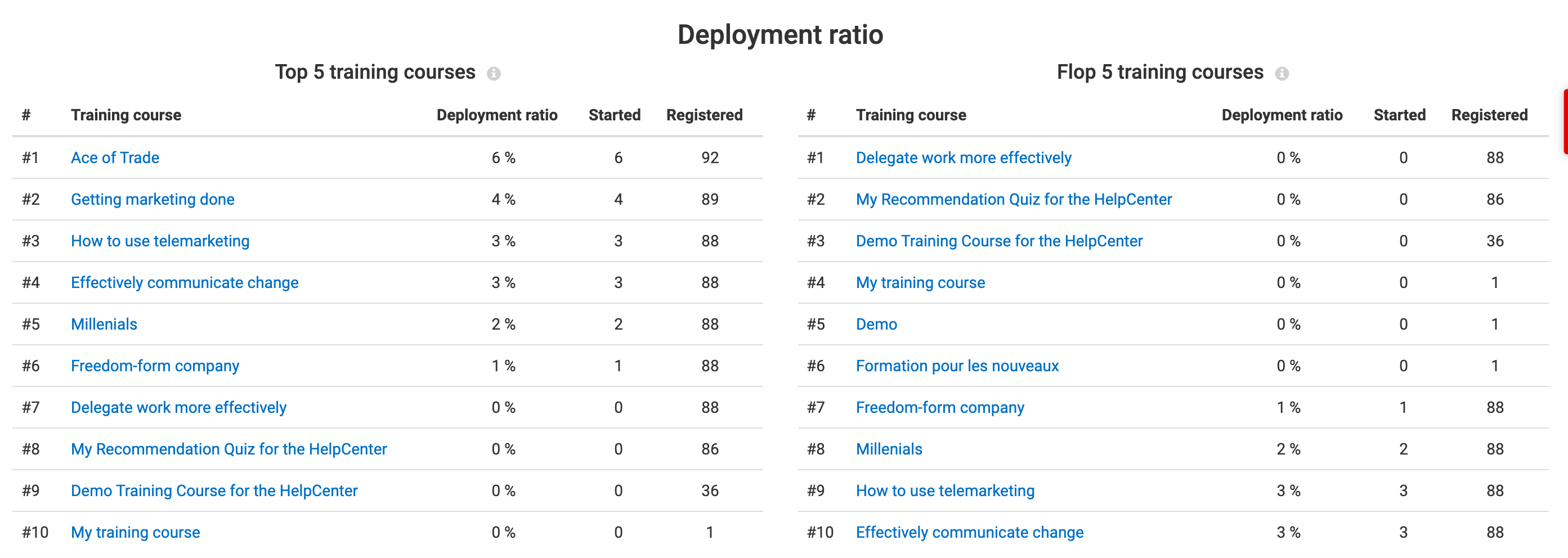1568x558 pixels.
Task: Click info icon beside Top 5 training courses
Action: coord(494,74)
